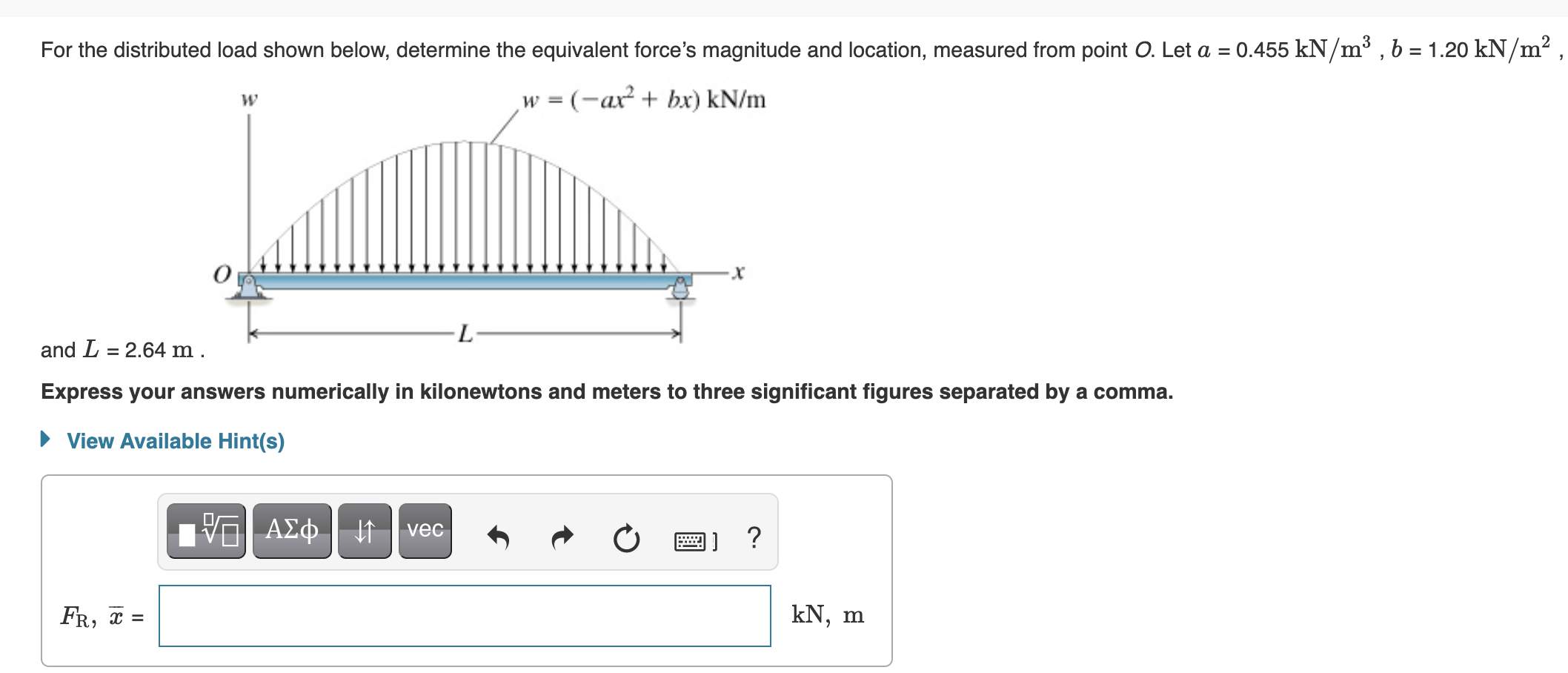Toggle the up/down arrows formatting button
This screenshot has height=673, width=1568.
364,530
